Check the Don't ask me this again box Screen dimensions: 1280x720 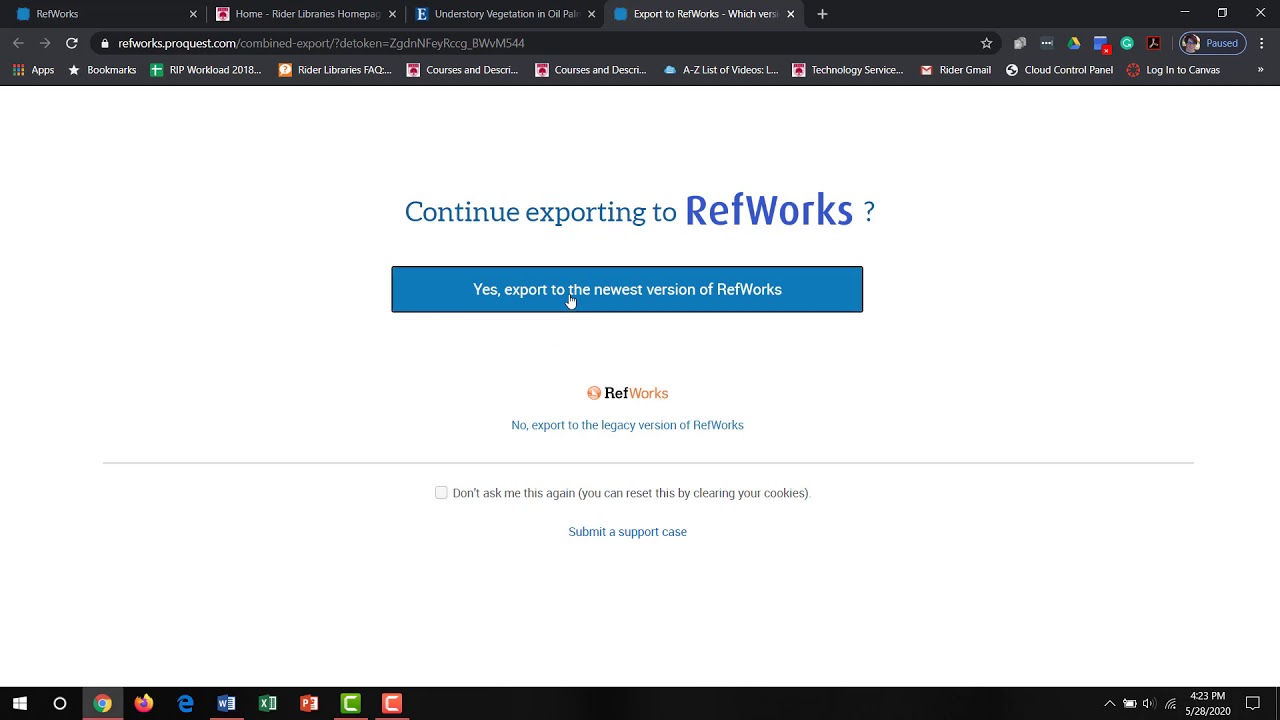441,492
